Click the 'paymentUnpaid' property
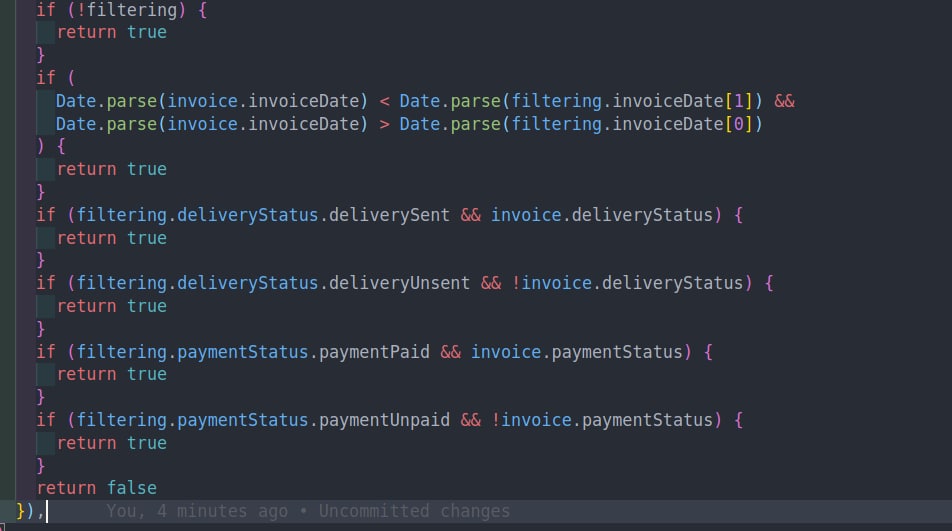 click(x=384, y=420)
